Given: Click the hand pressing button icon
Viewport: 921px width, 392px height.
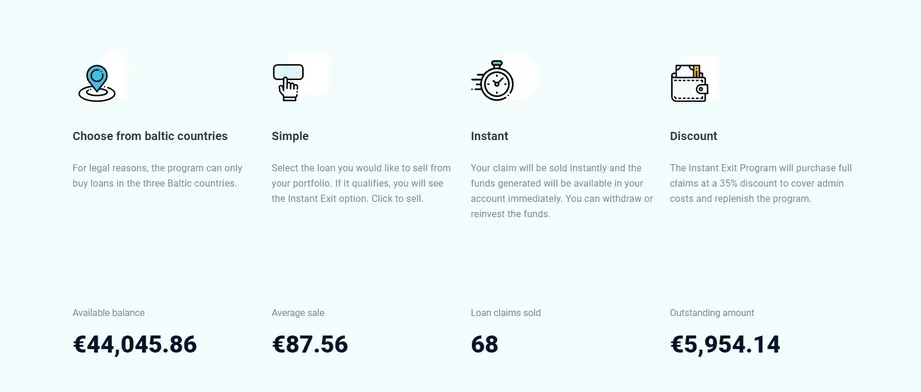Looking at the screenshot, I should 288,82.
